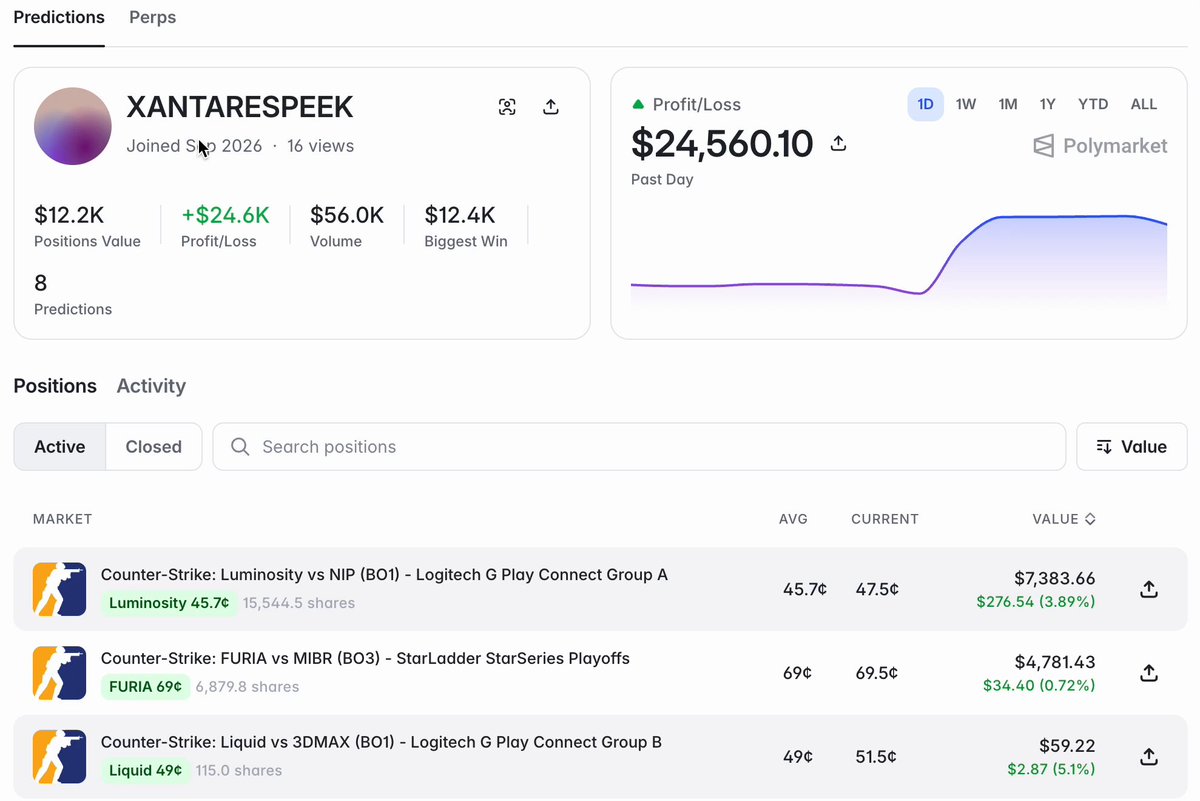The height and width of the screenshot is (801, 1200).
Task: Select the 1Y time range
Action: point(1048,104)
